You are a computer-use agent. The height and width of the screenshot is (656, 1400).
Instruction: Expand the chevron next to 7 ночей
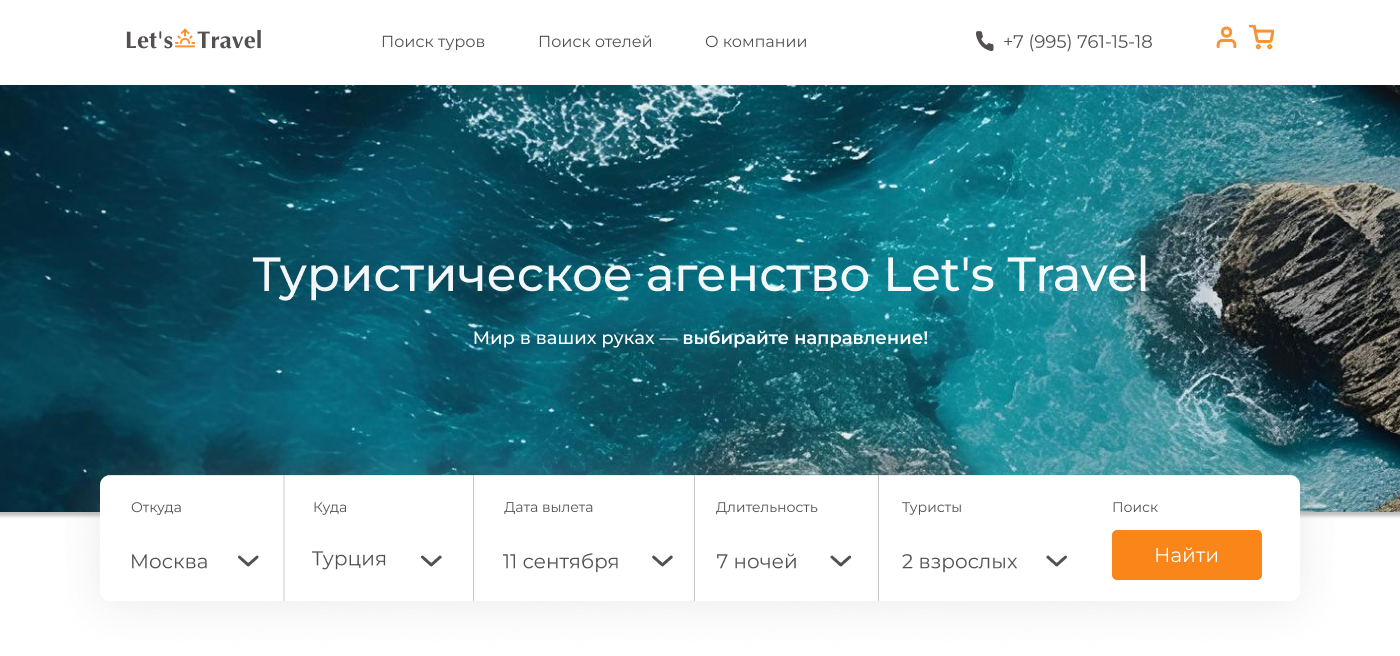click(x=841, y=561)
